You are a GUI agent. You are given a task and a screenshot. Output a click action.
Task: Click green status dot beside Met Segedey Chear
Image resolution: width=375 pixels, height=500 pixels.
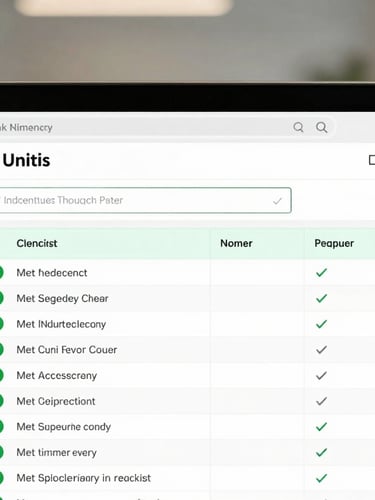(1, 298)
